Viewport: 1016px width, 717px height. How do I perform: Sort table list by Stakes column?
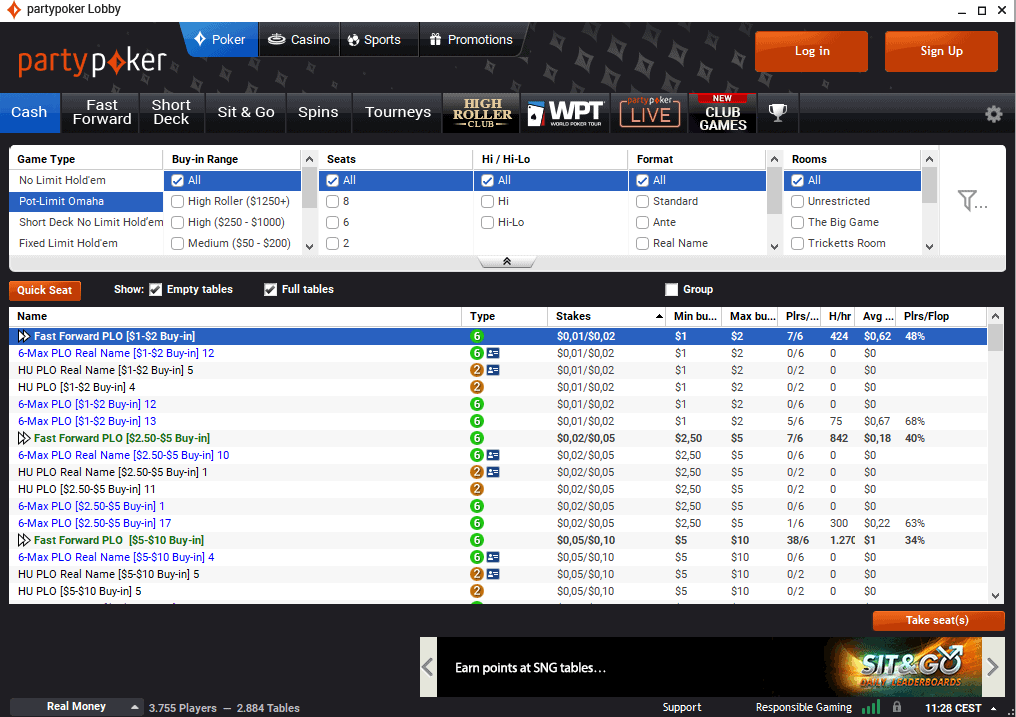[x=608, y=316]
